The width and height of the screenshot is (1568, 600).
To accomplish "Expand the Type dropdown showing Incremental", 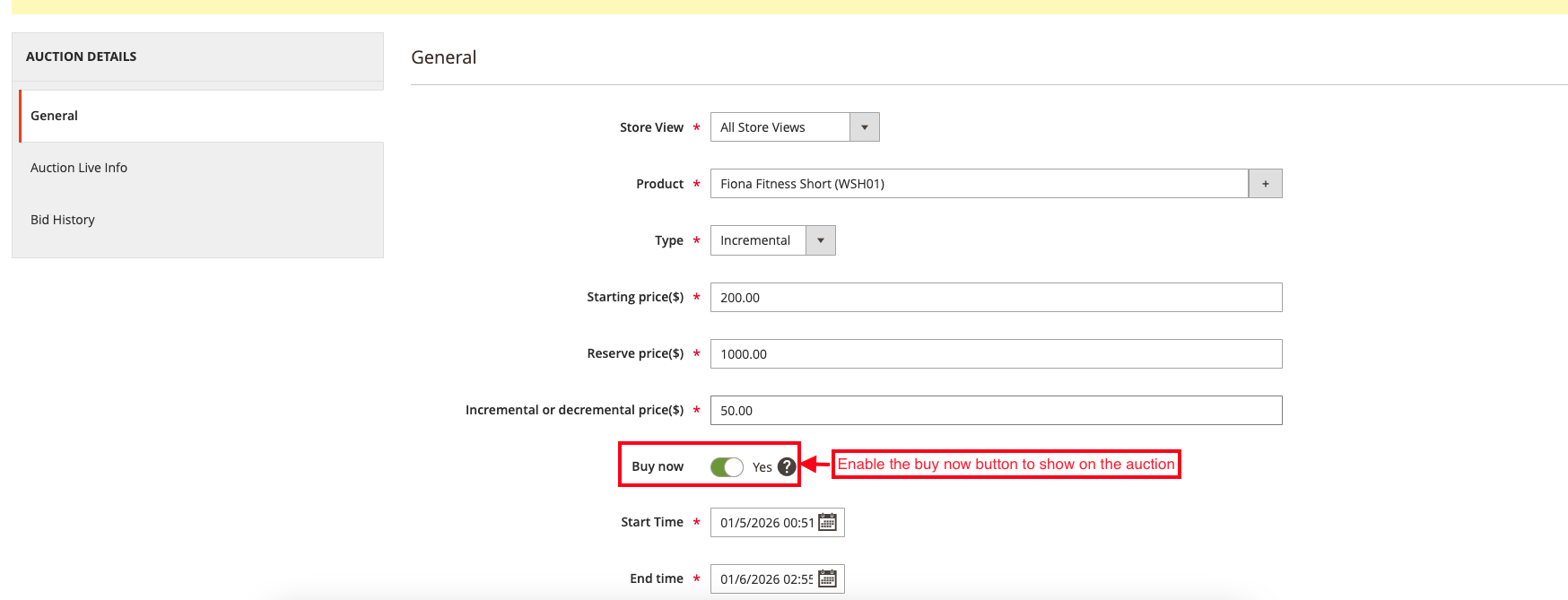I will [x=758, y=240].
